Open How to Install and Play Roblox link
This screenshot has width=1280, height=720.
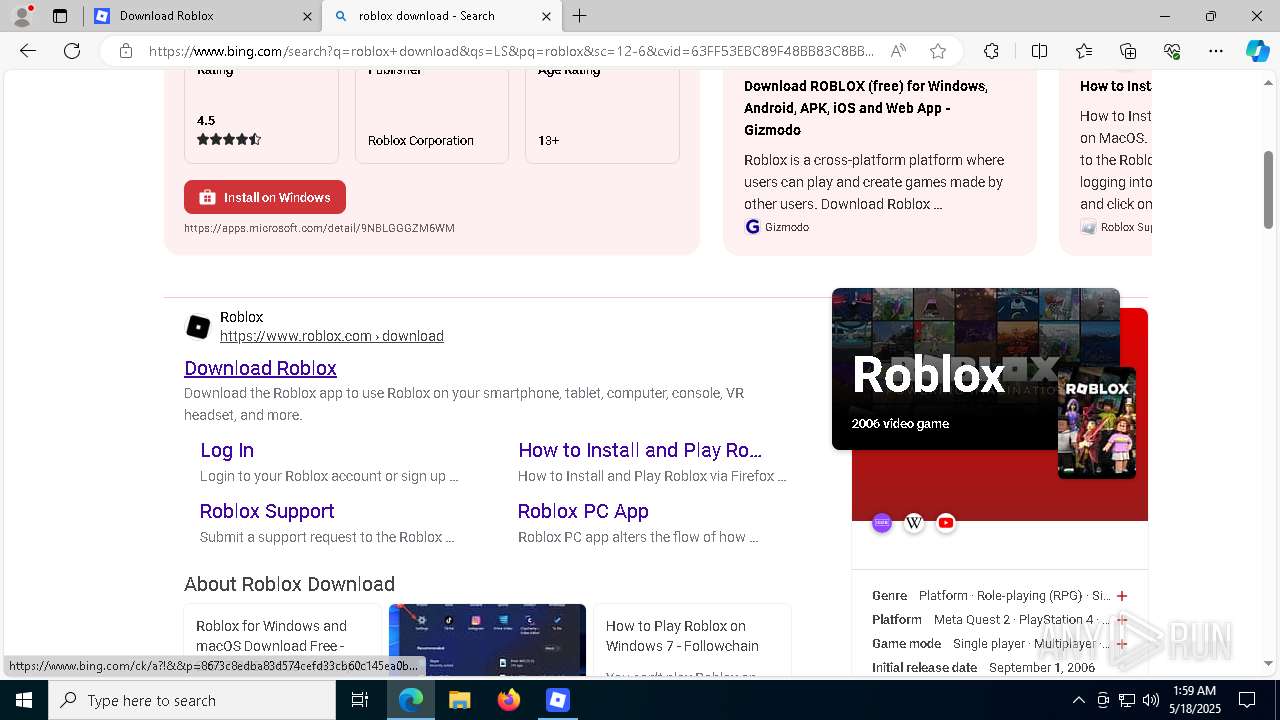[x=640, y=450]
